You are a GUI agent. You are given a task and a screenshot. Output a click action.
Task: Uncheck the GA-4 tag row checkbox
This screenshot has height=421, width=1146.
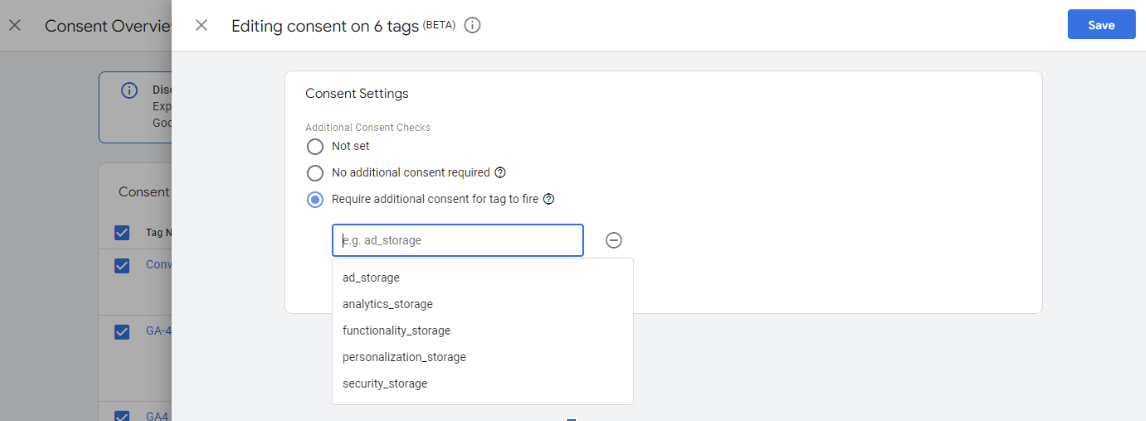click(x=122, y=331)
